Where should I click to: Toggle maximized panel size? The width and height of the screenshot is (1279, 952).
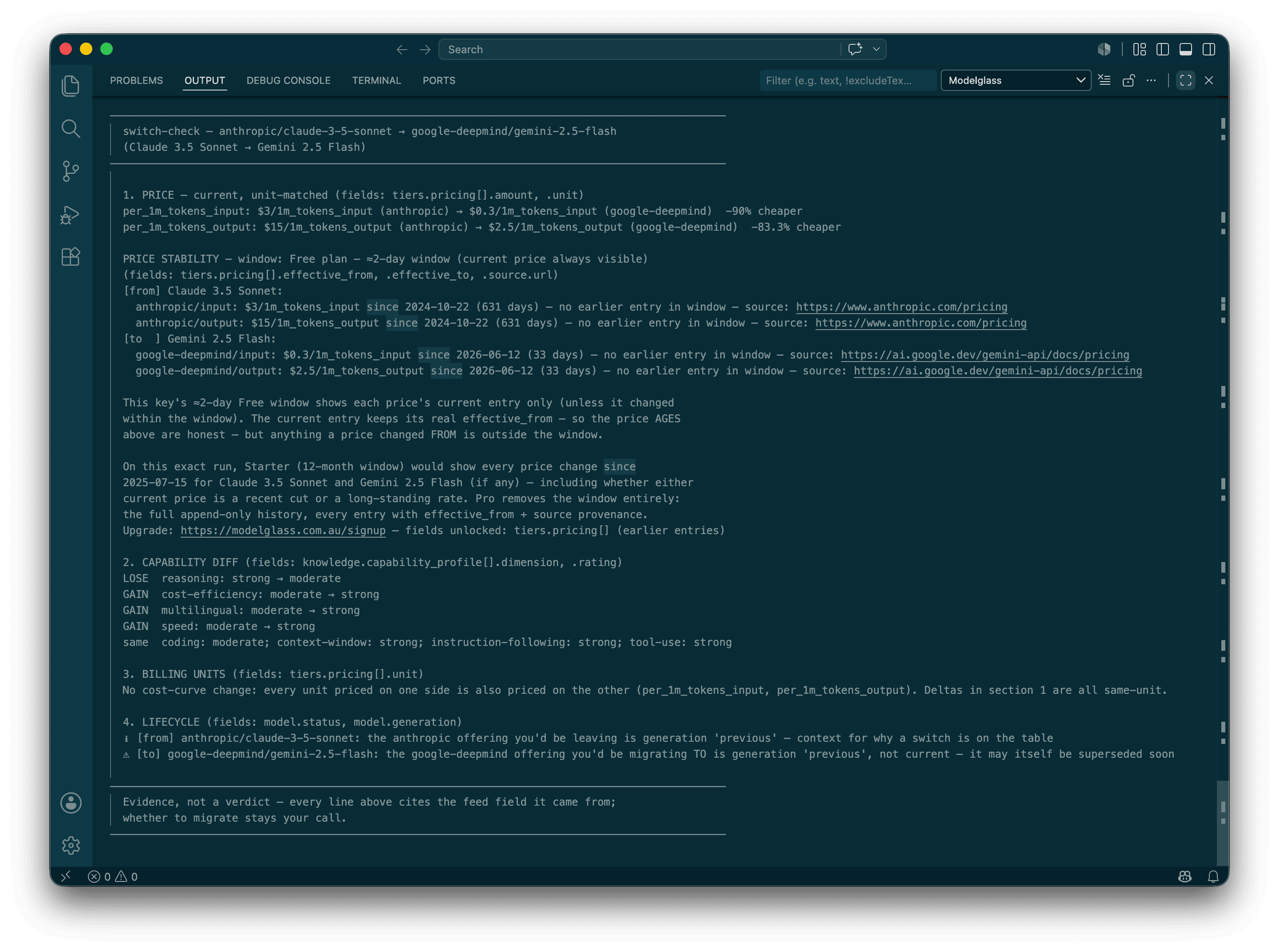(x=1185, y=80)
